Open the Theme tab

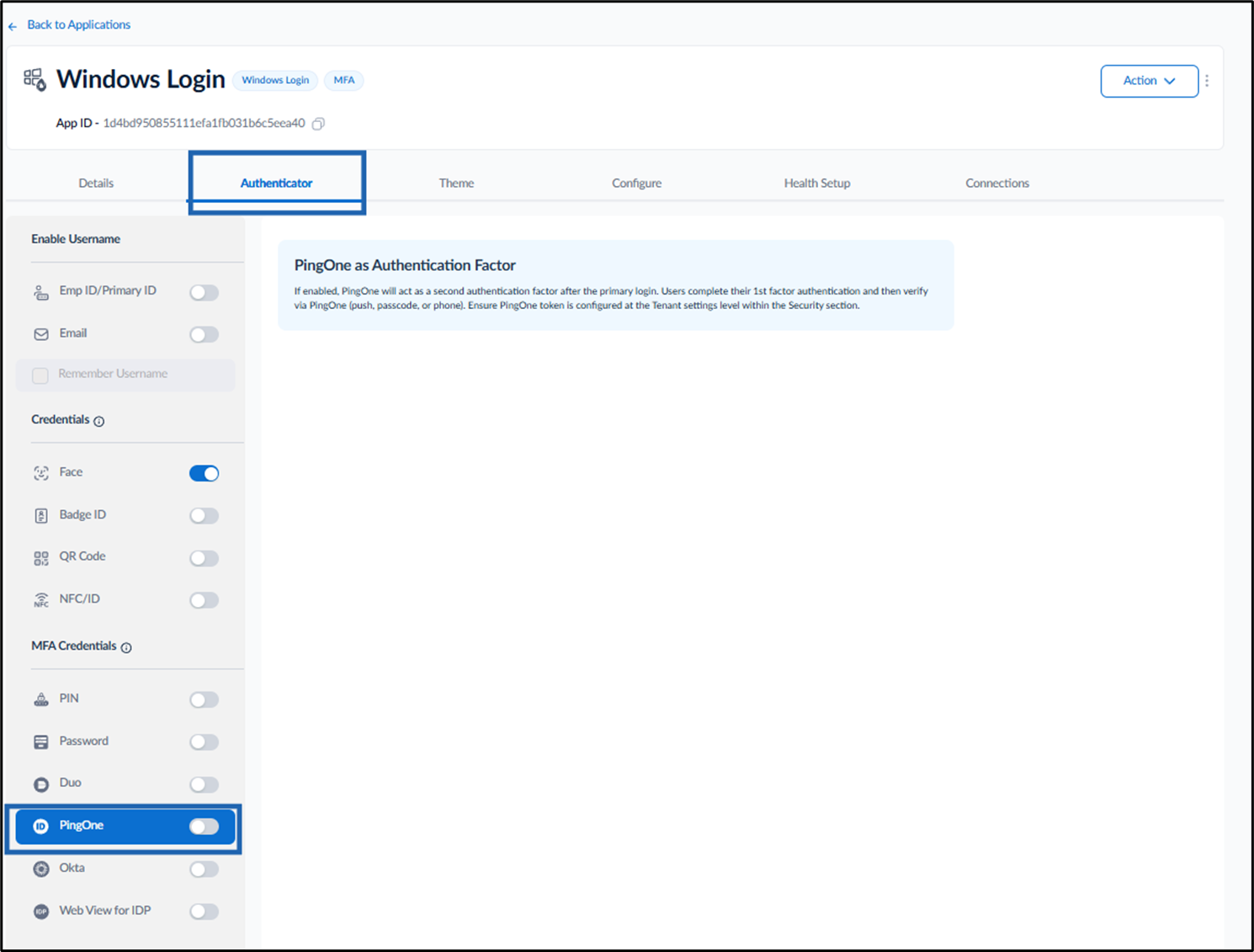tap(456, 183)
